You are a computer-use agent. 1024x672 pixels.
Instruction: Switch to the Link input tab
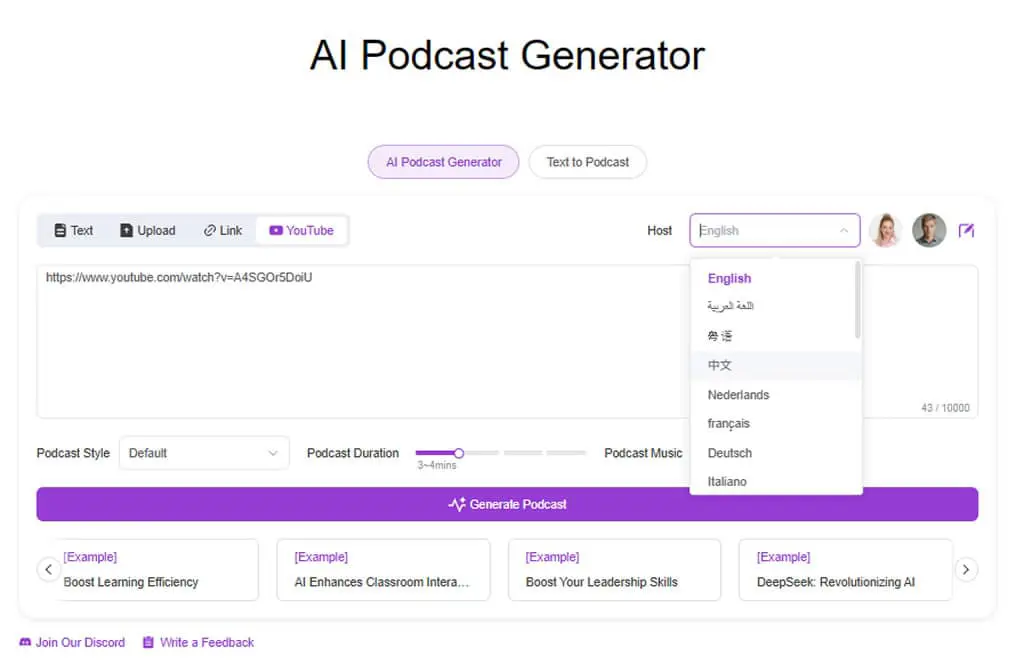tap(223, 231)
